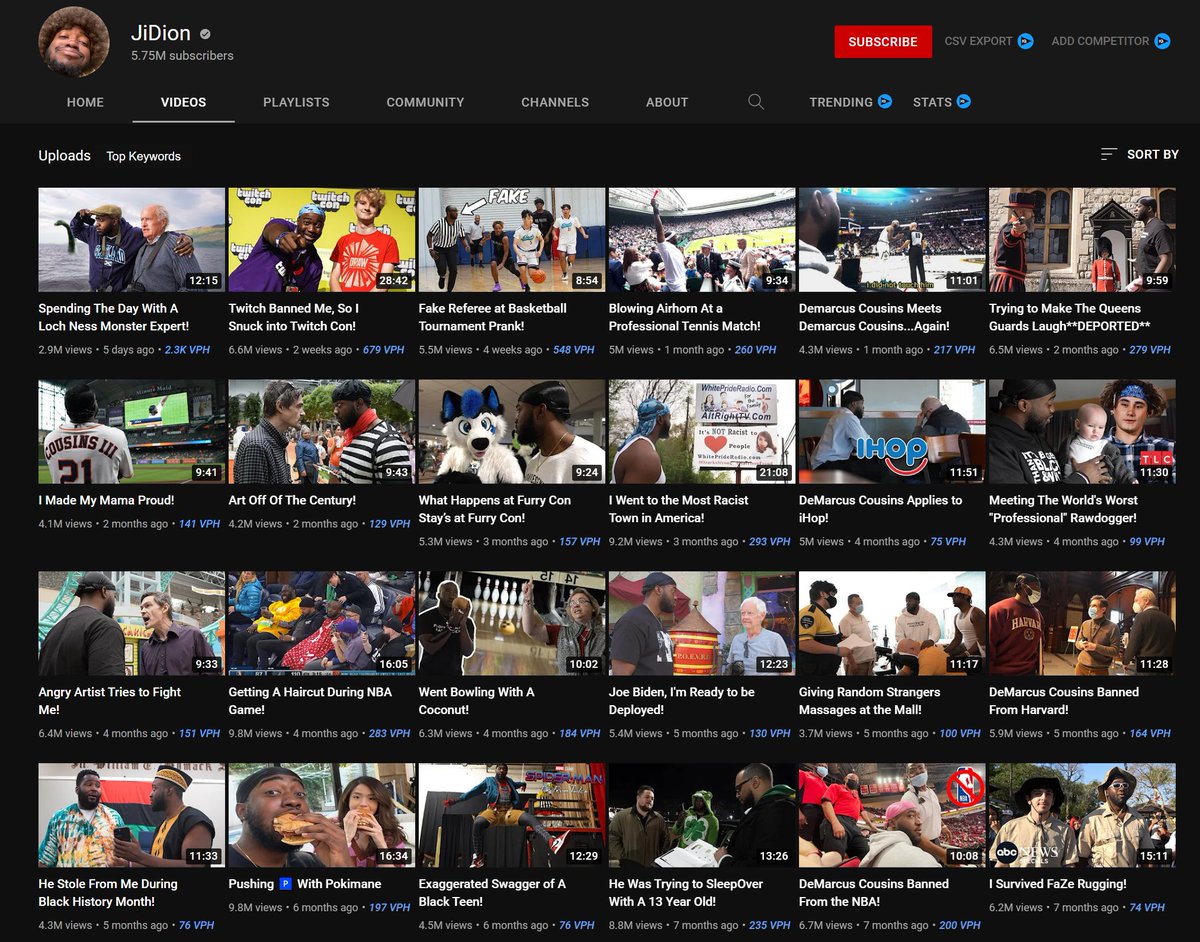Click title 'I Survived FaZe Rugging!'
Image resolution: width=1200 pixels, height=942 pixels.
pyautogui.click(x=1058, y=884)
